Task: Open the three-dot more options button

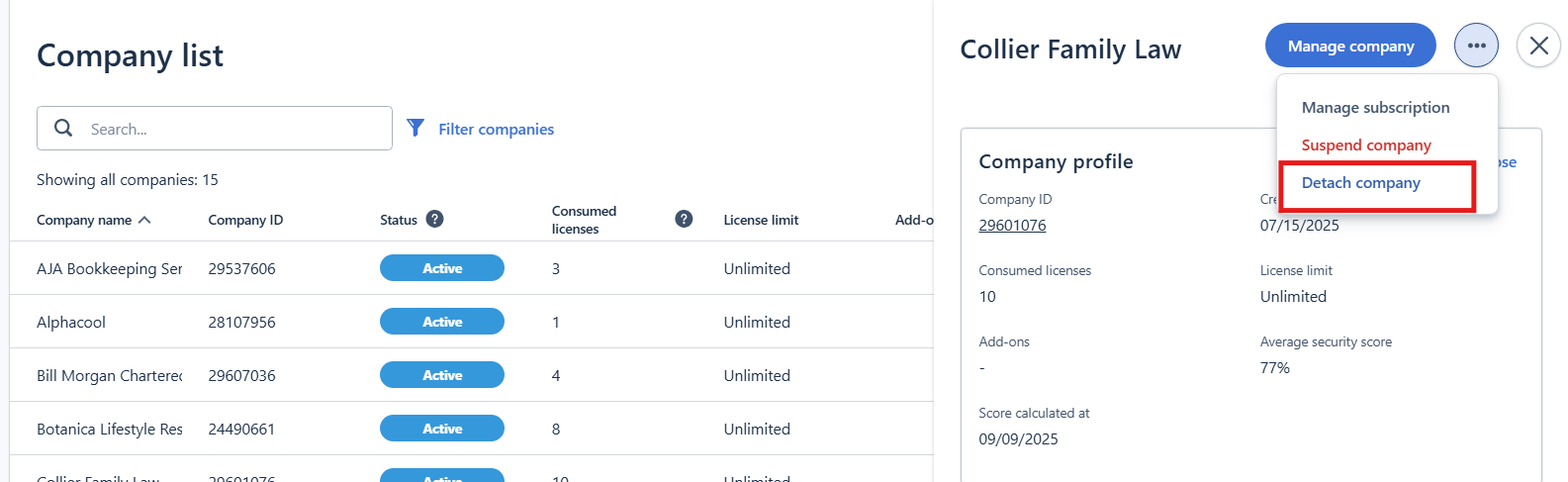Action: pyautogui.click(x=1476, y=46)
